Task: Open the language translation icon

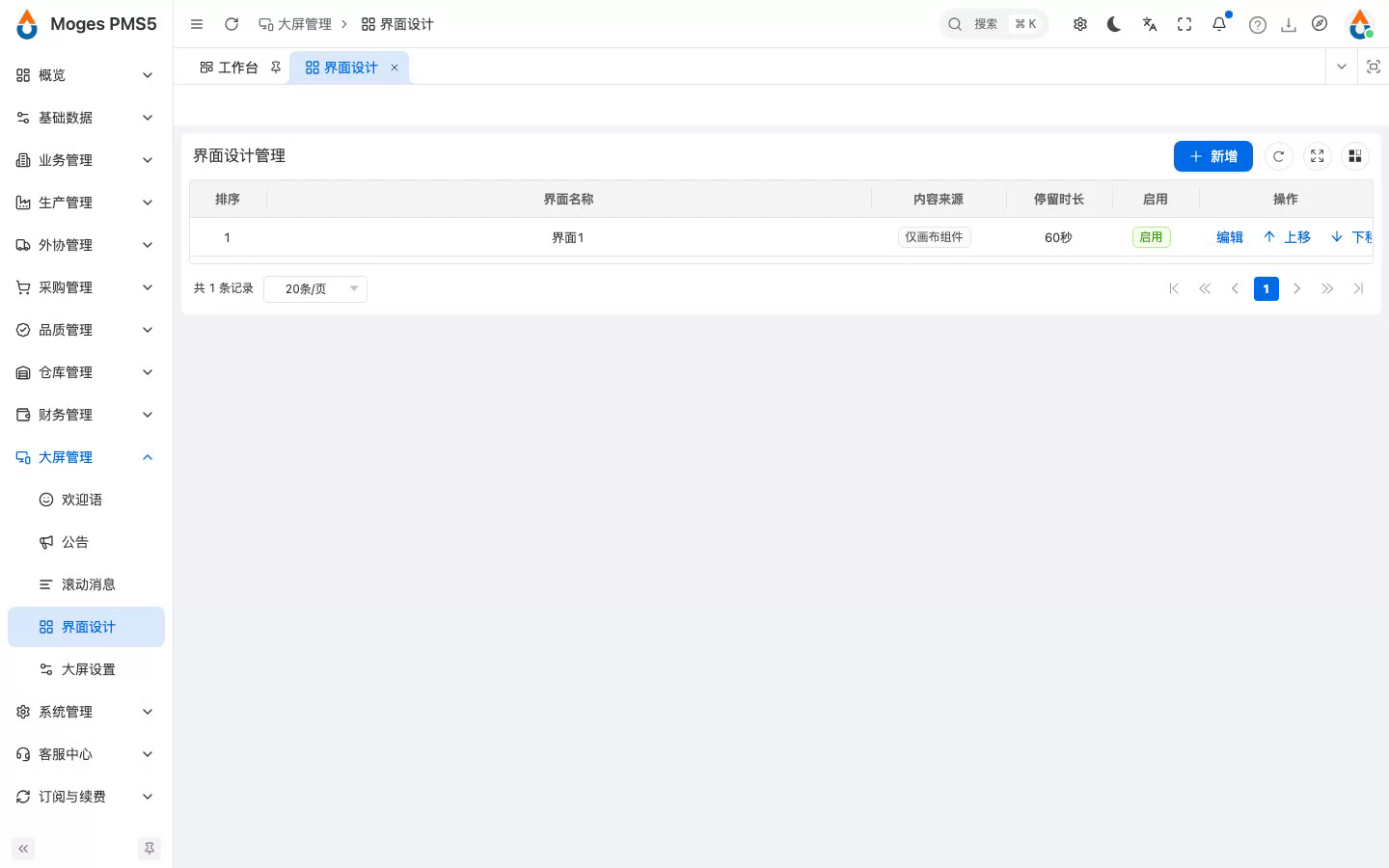Action: pos(1150,24)
